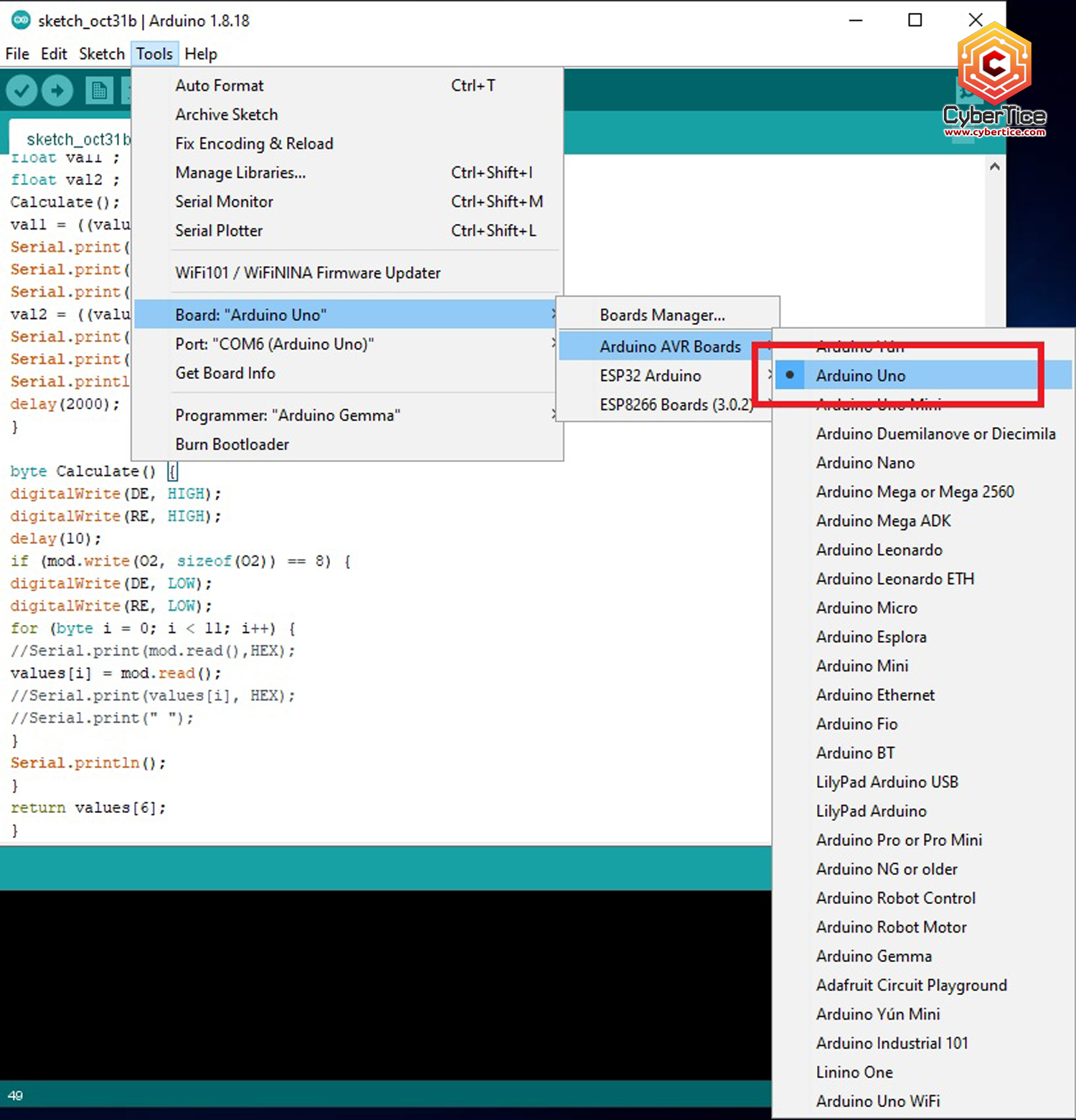
Task: Open the Boards Manager
Action: [x=661, y=314]
